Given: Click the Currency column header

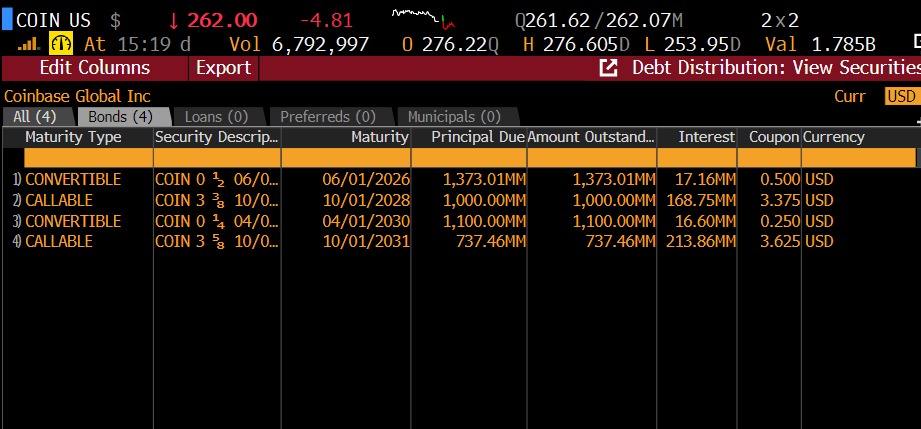Looking at the screenshot, I should [833, 138].
